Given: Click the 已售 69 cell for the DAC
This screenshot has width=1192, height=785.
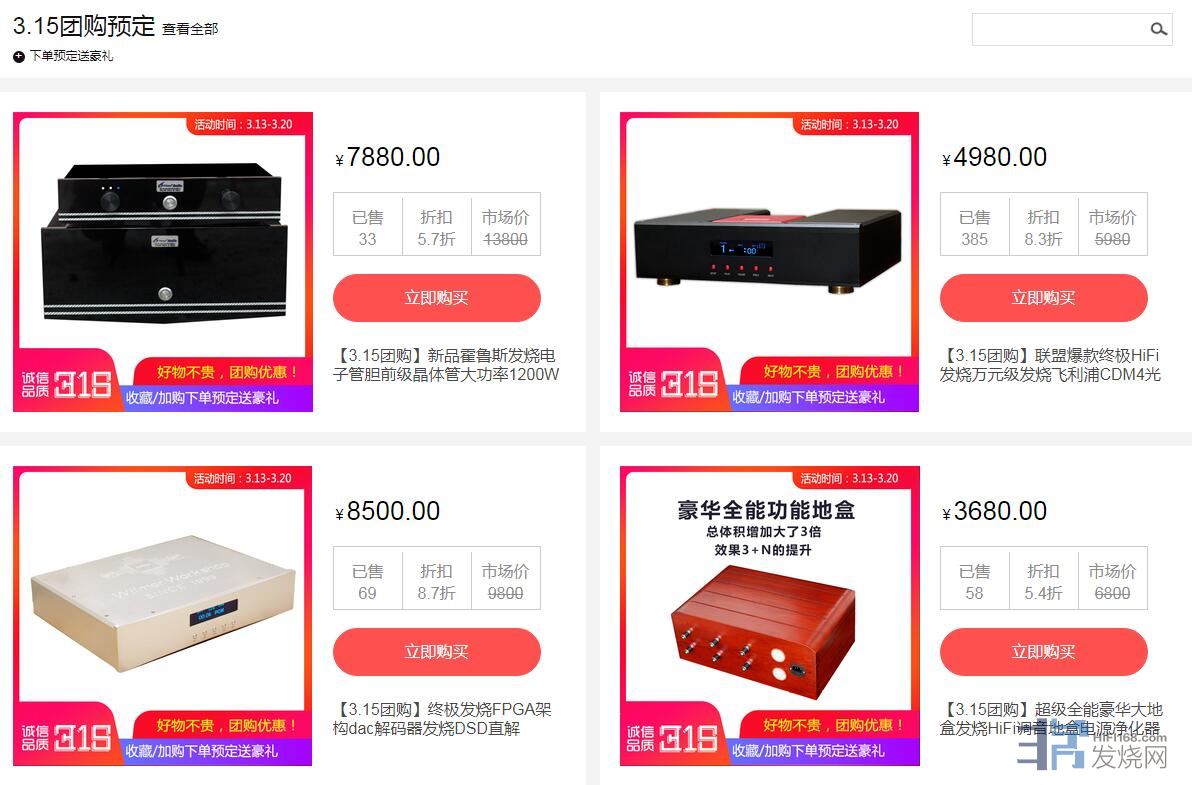Looking at the screenshot, I should 367,581.
